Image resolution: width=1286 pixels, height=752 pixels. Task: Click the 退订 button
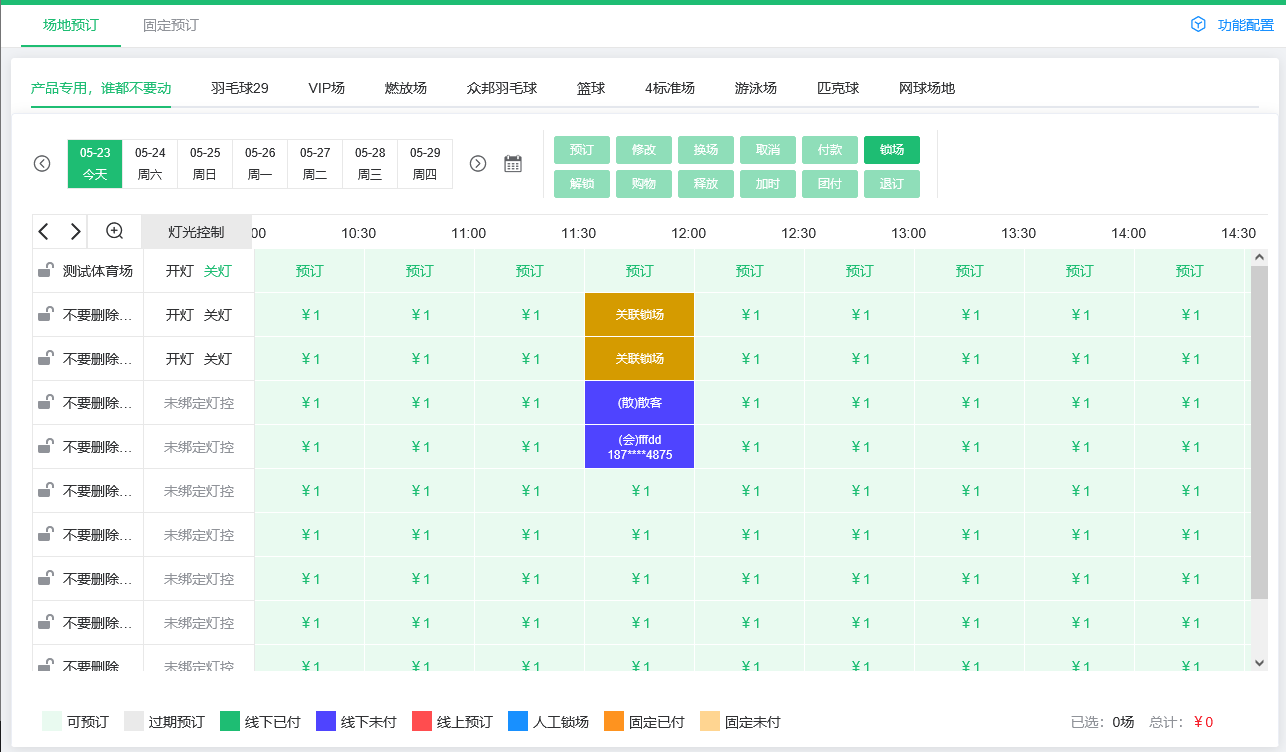click(x=892, y=184)
